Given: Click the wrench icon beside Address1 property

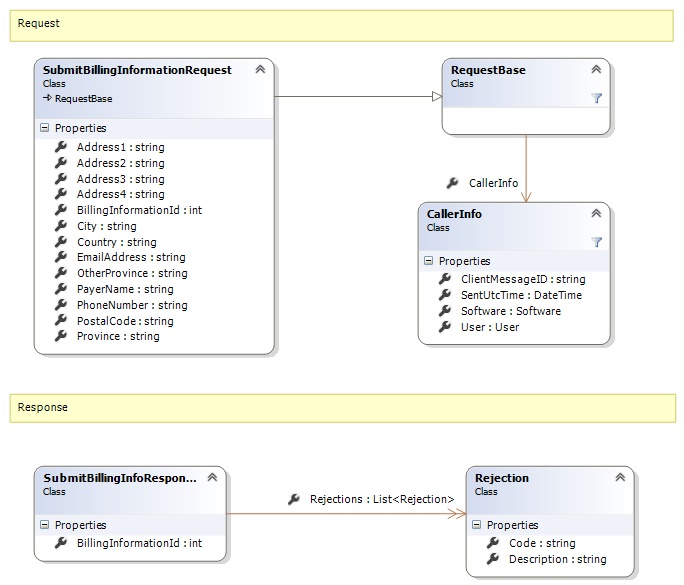Looking at the screenshot, I should point(62,147).
